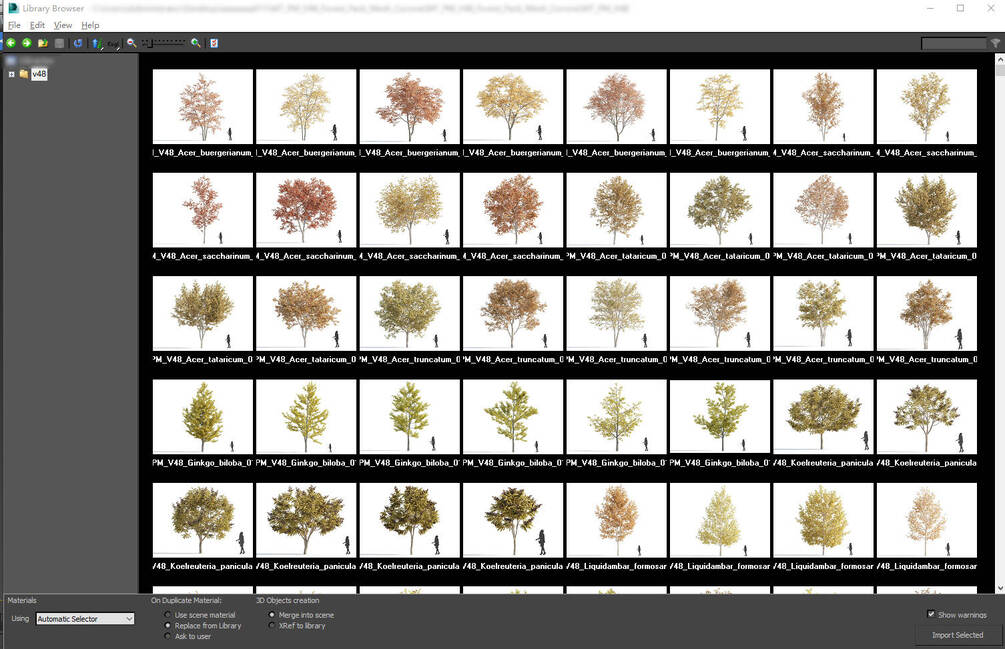This screenshot has height=649, width=1005.
Task: Toggle the Show warnings checkbox
Action: pyautogui.click(x=931, y=614)
